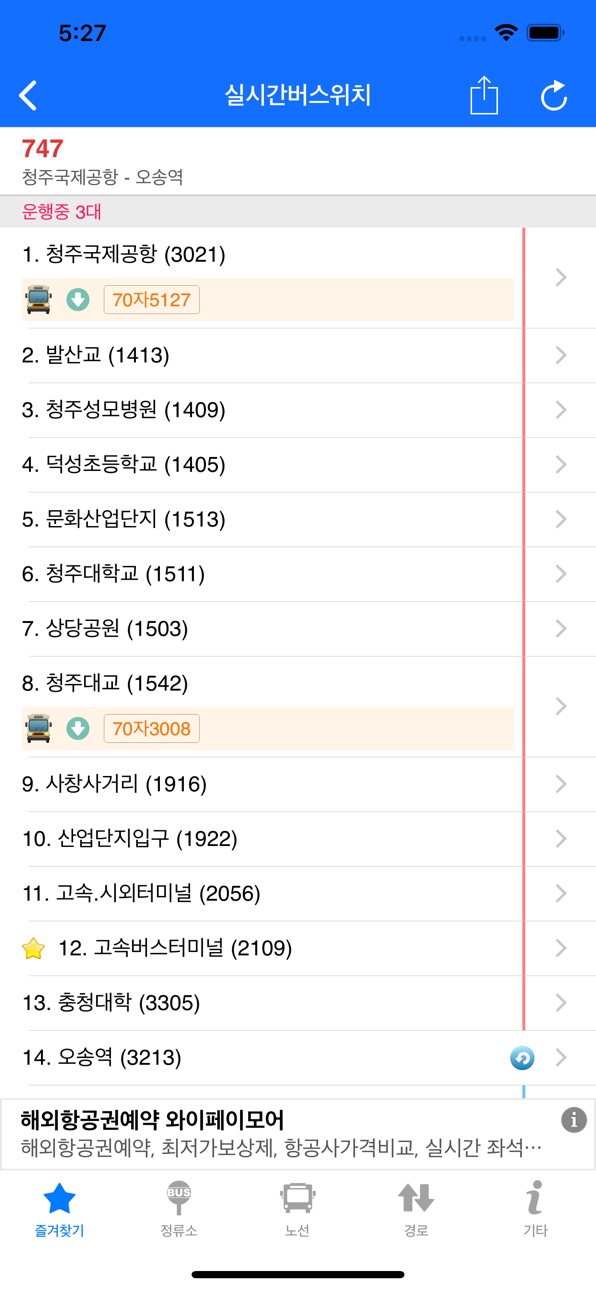The height and width of the screenshot is (1290, 596).
Task: Open the ad info icon
Action: click(574, 1120)
